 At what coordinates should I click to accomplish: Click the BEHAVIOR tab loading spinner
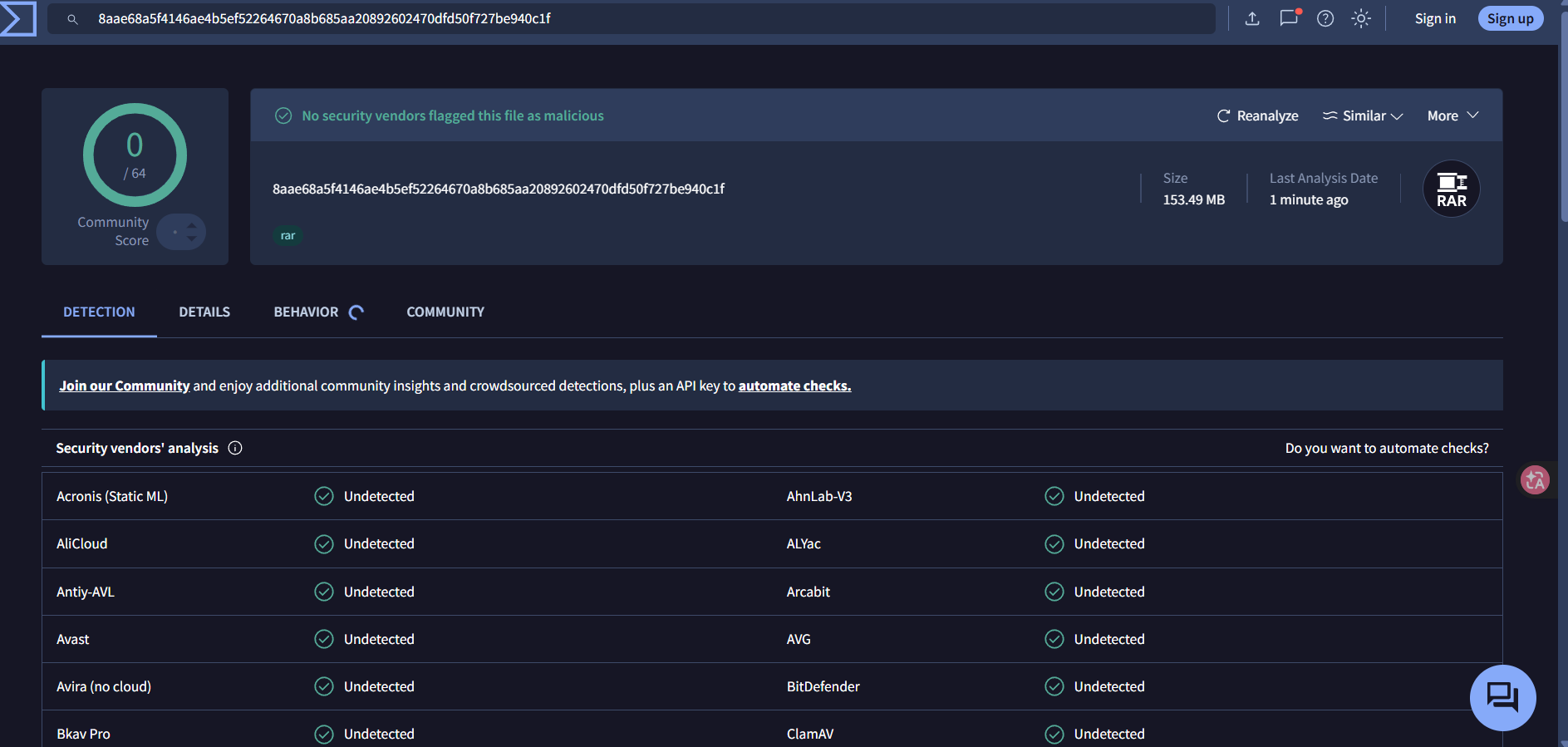click(356, 312)
